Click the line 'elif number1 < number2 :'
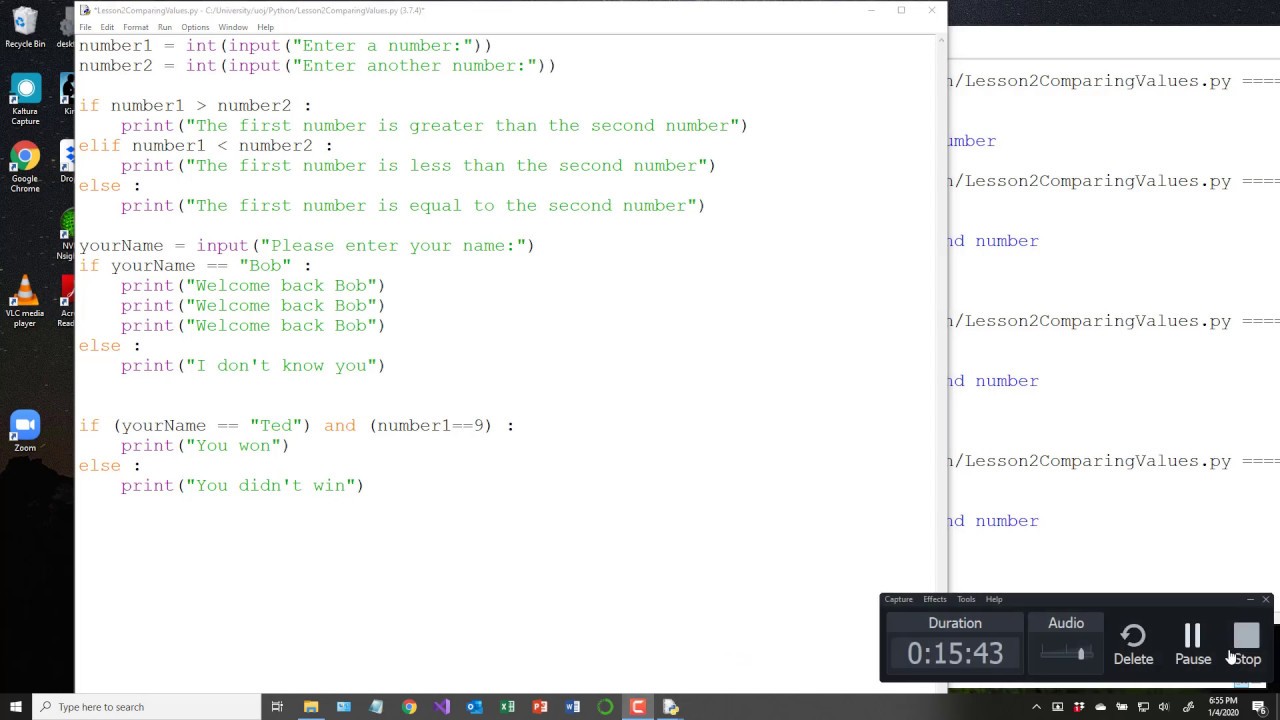1280x720 pixels. point(206,145)
